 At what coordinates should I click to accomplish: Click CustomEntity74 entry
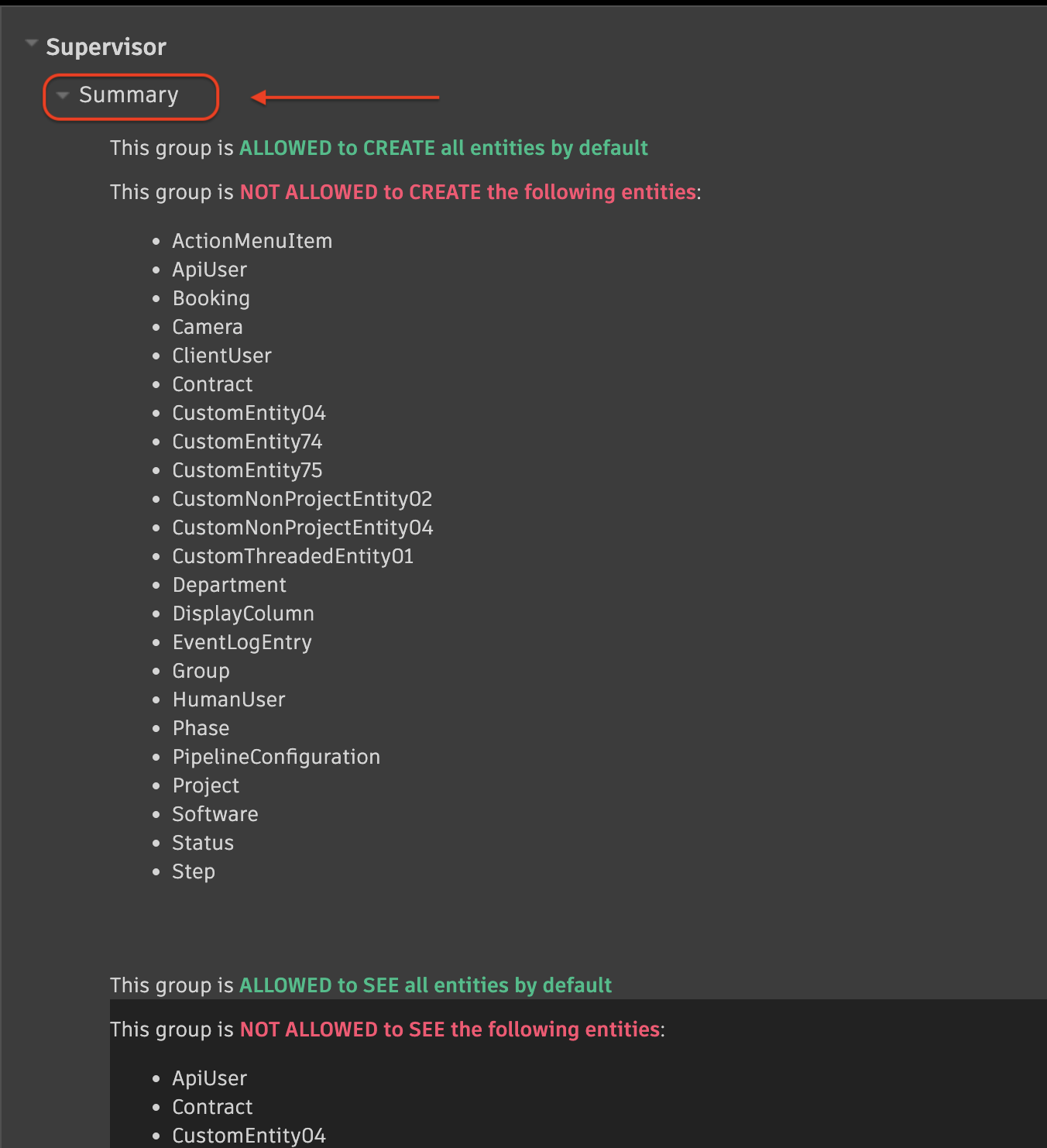pyautogui.click(x=247, y=442)
